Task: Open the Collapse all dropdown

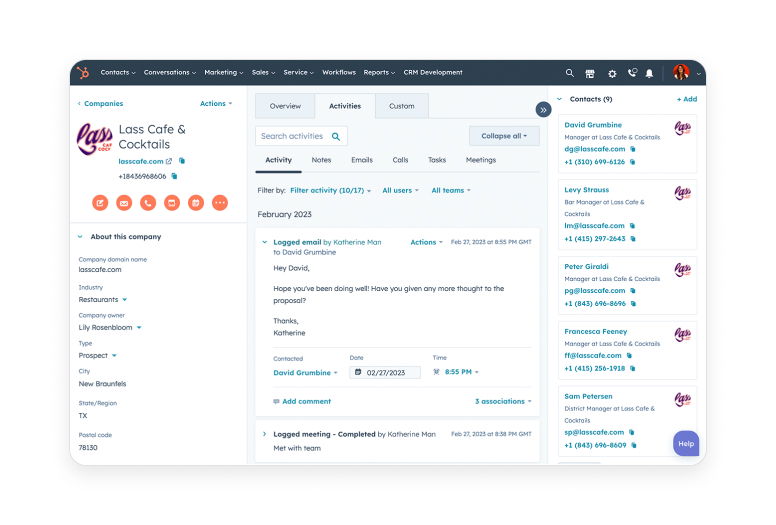Action: (x=504, y=136)
